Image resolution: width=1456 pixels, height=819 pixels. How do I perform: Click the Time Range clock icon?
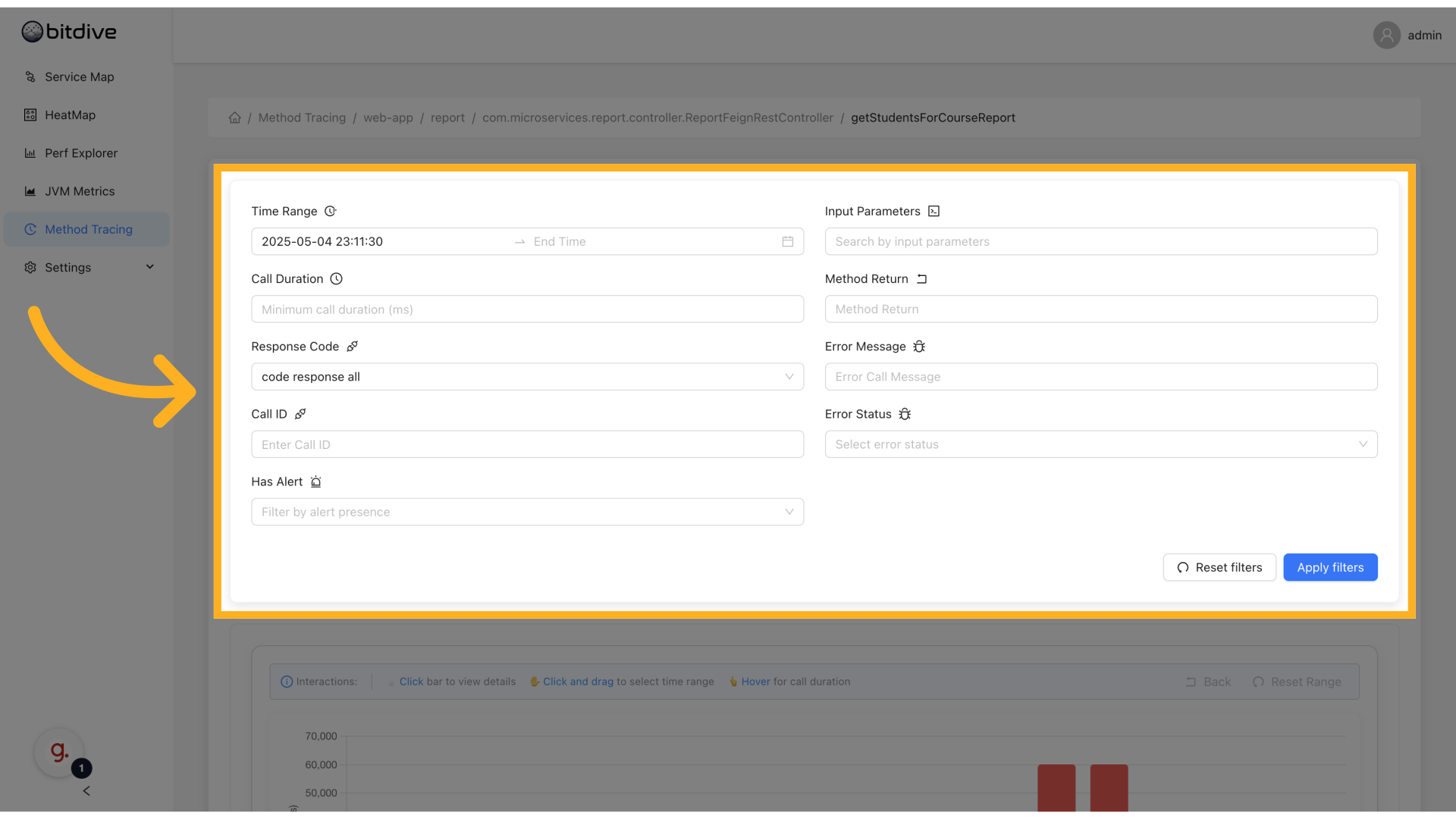(331, 211)
